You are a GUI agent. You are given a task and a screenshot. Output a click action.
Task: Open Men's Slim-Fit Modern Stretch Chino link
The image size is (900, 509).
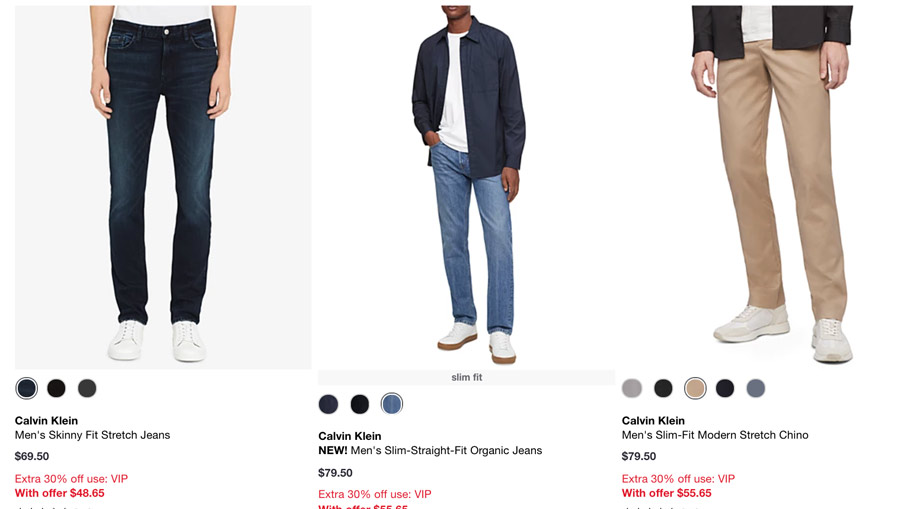coord(715,435)
